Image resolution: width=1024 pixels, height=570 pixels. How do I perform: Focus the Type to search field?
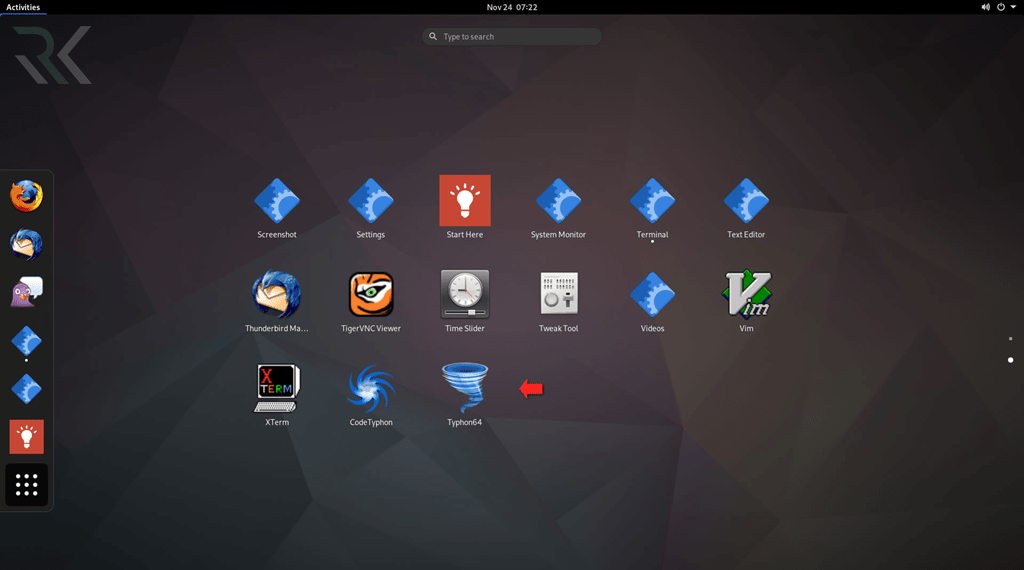point(511,37)
